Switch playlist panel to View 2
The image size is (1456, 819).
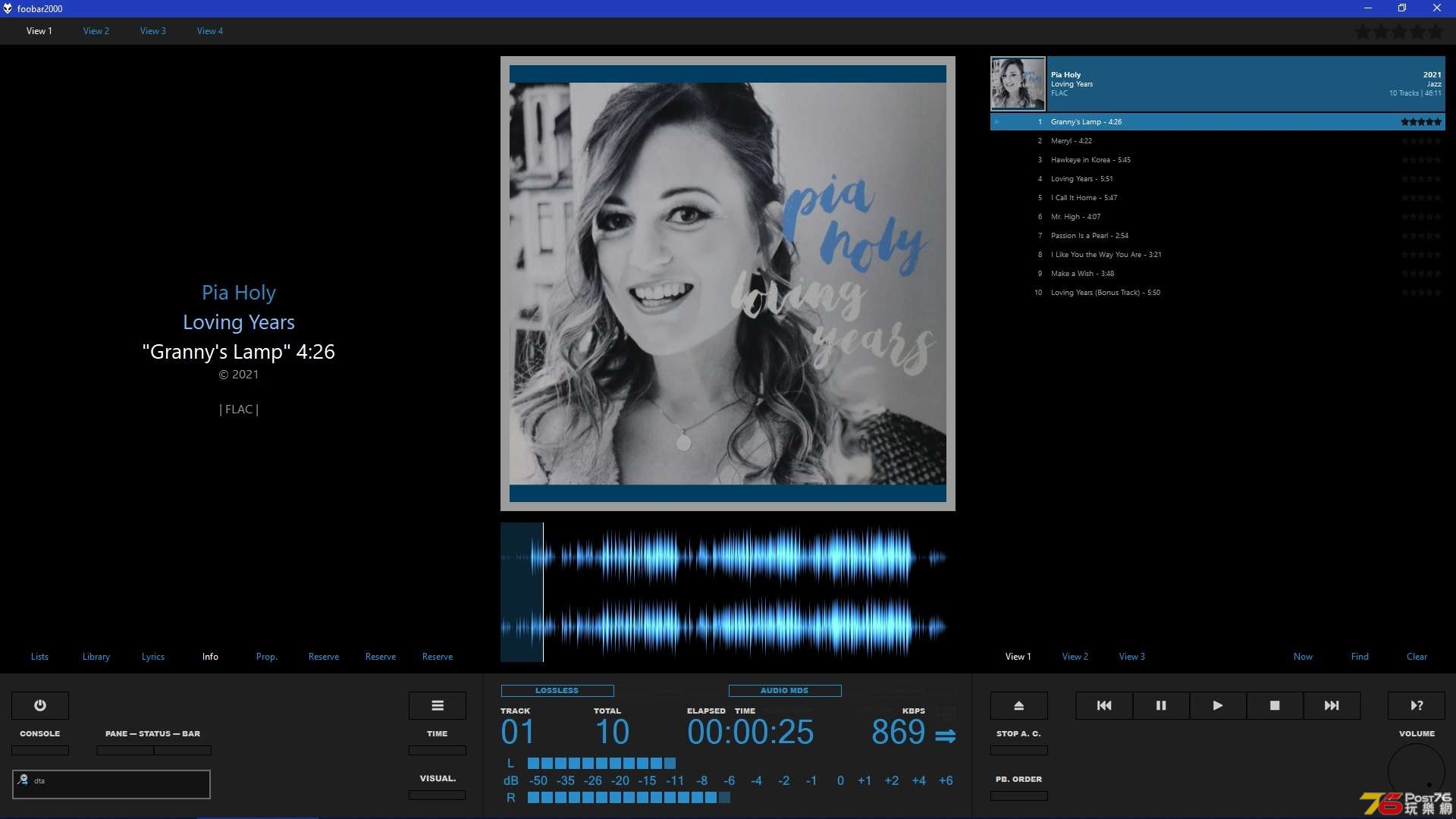point(1075,657)
